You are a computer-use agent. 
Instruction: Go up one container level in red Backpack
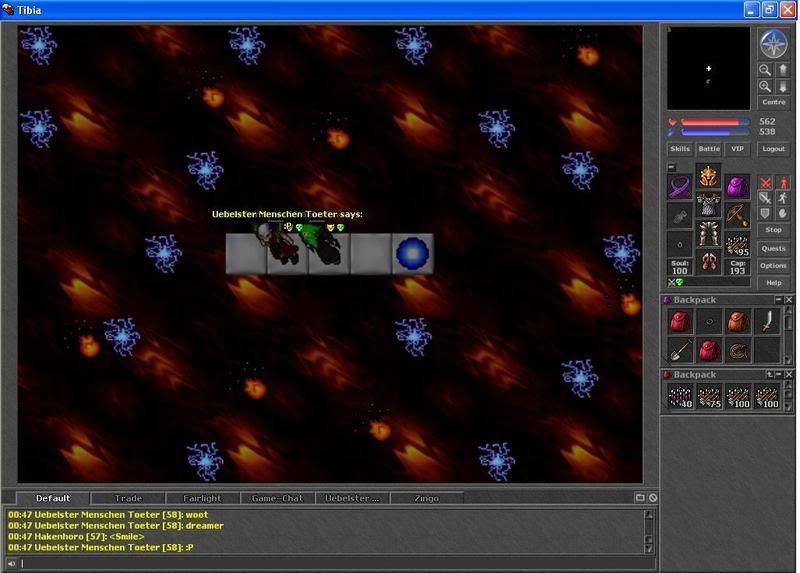pos(769,375)
